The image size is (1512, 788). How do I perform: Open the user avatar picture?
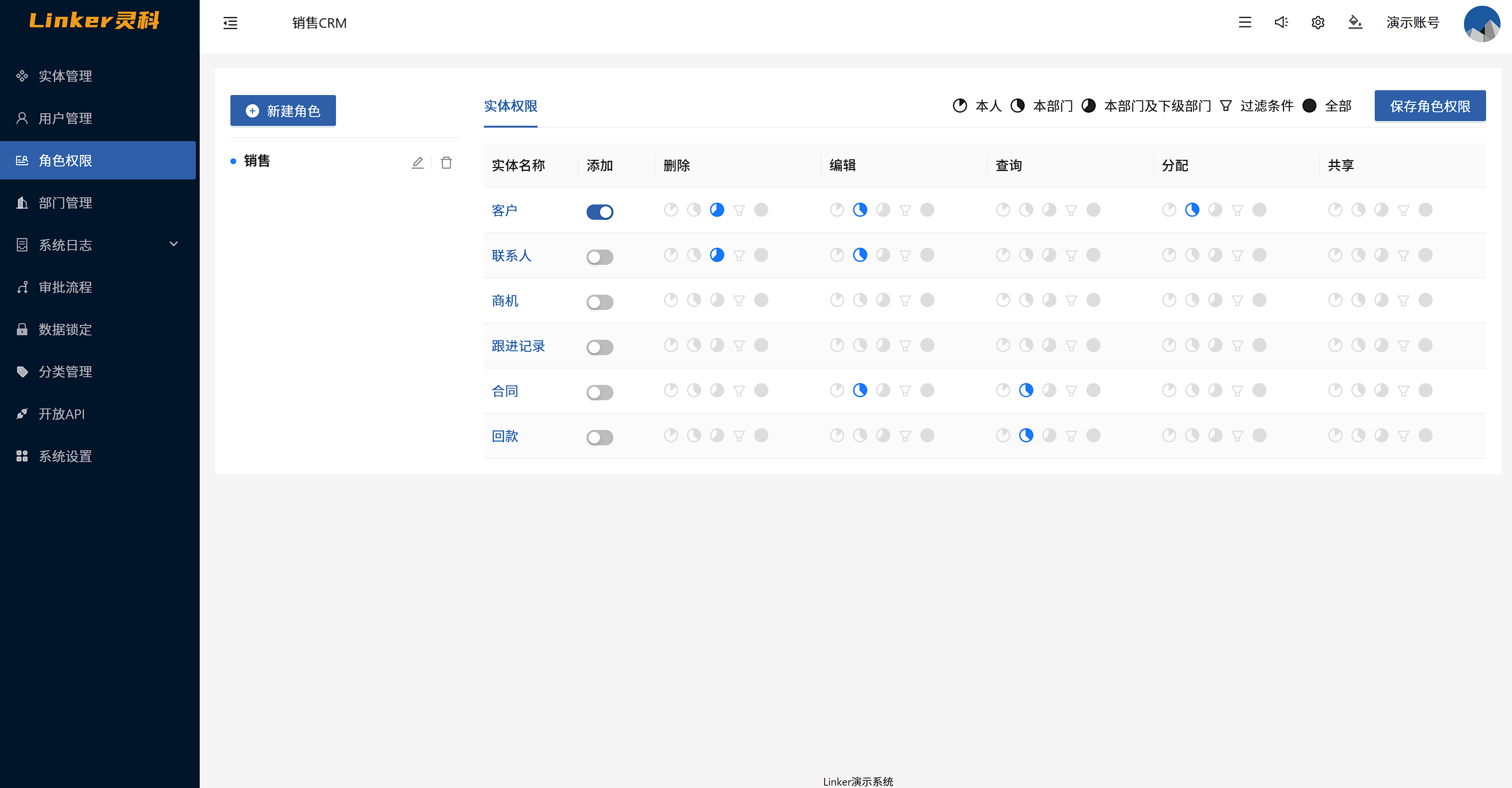[x=1481, y=24]
